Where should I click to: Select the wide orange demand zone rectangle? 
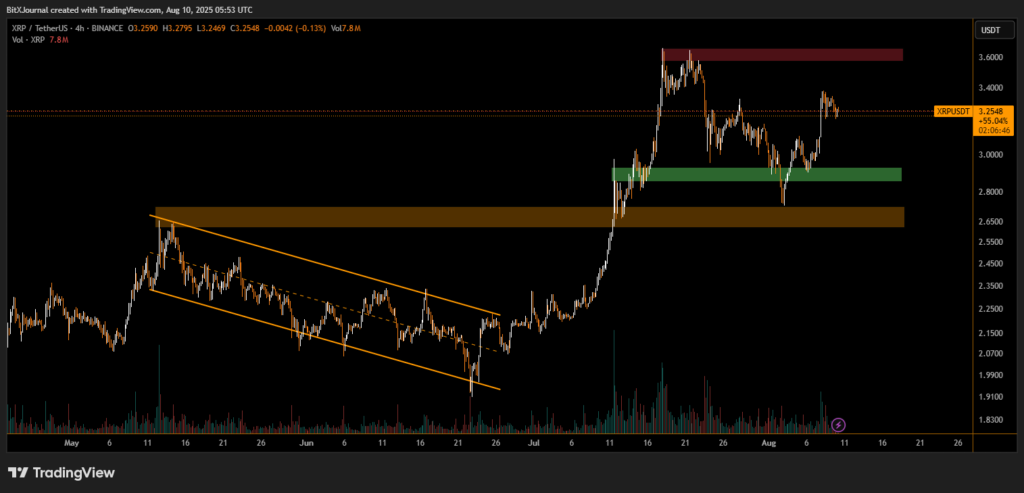point(529,217)
